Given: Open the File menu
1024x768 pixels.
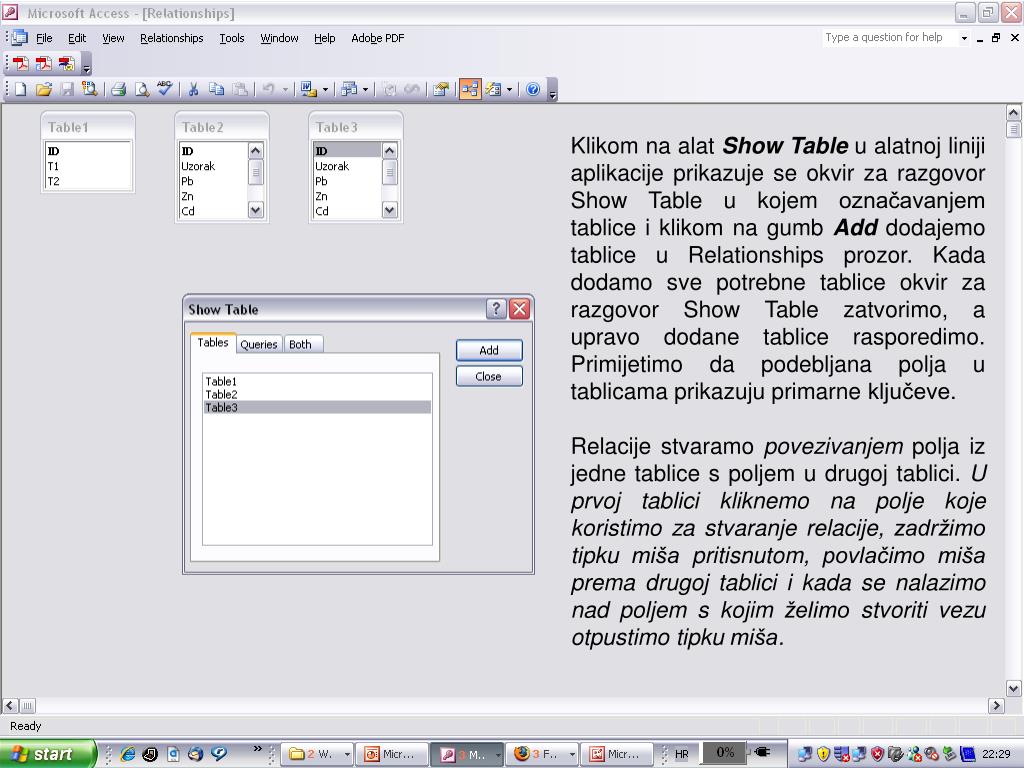Looking at the screenshot, I should click(44, 38).
